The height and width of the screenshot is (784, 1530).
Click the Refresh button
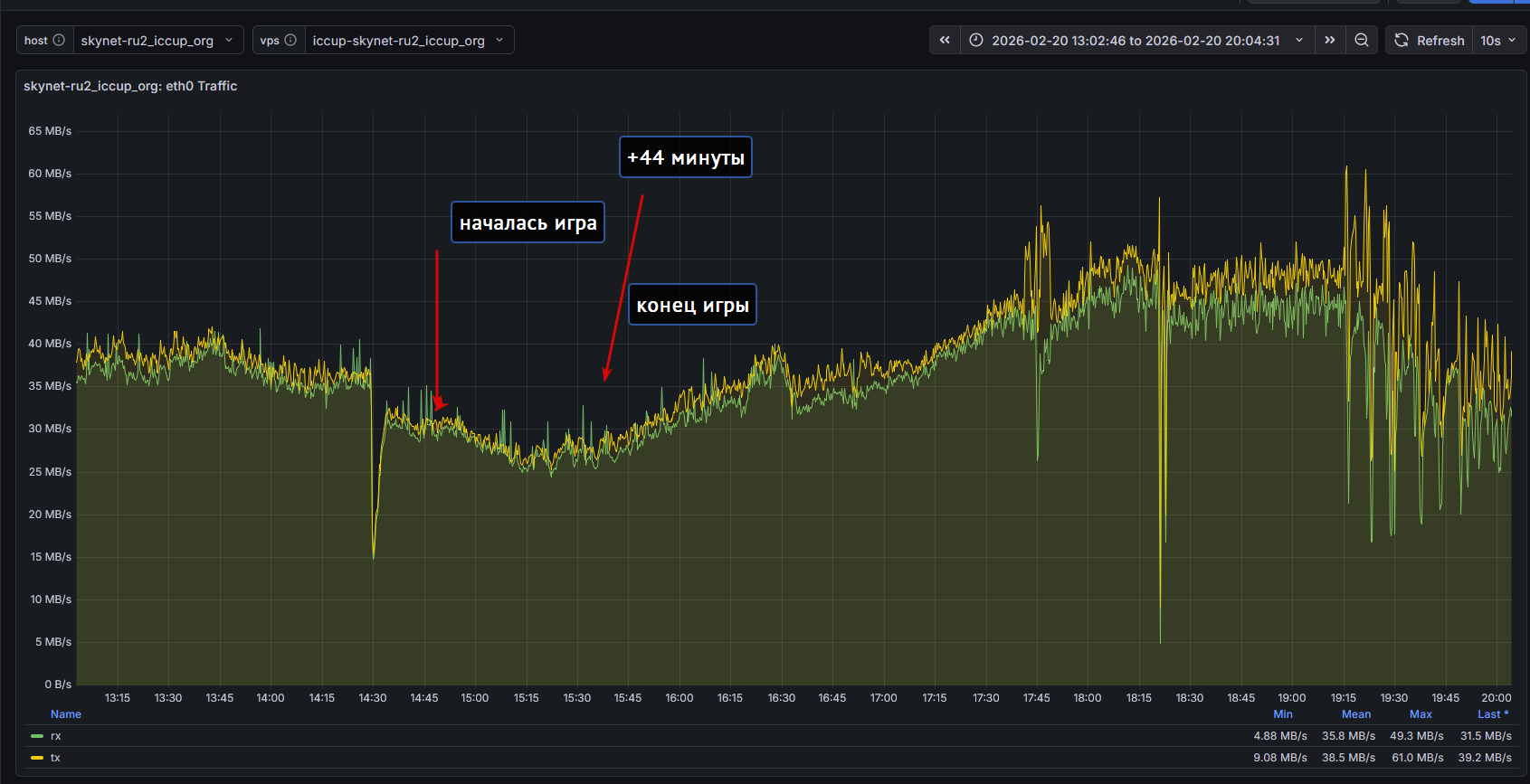pyautogui.click(x=1430, y=40)
